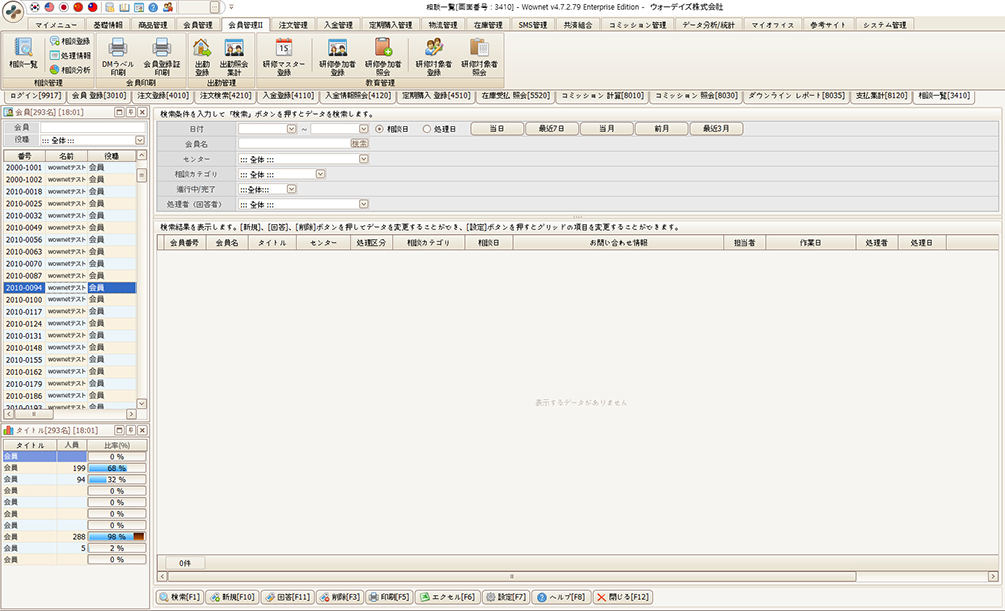
Task: Switch to the システム管理 ribbon tab
Action: coord(885,25)
